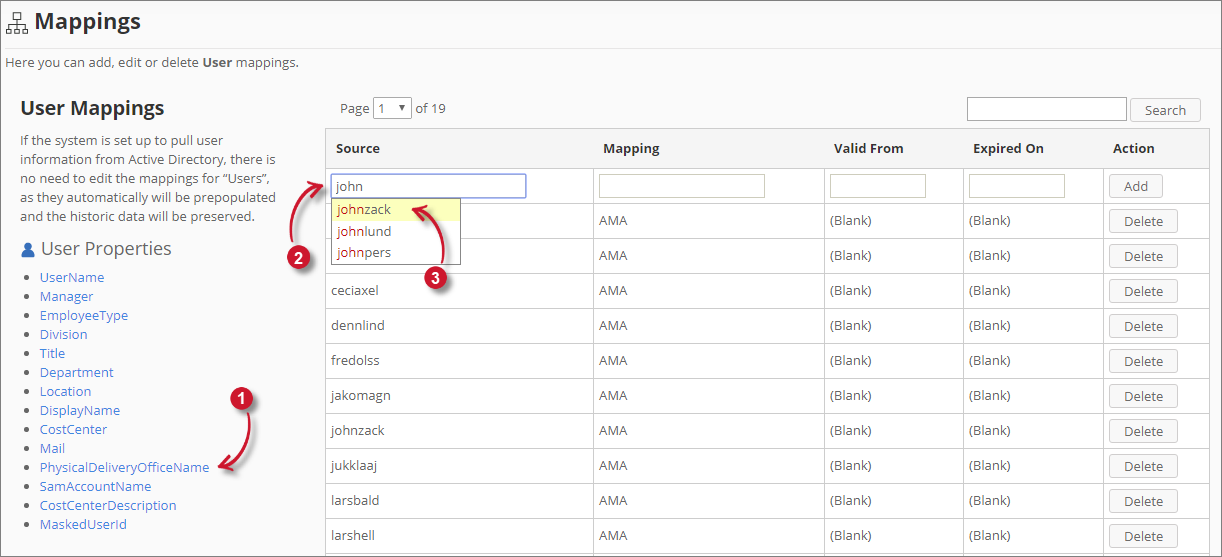Select johnzack from autocomplete suggestions
Viewport: 1222px width, 557px height.
click(x=396, y=210)
